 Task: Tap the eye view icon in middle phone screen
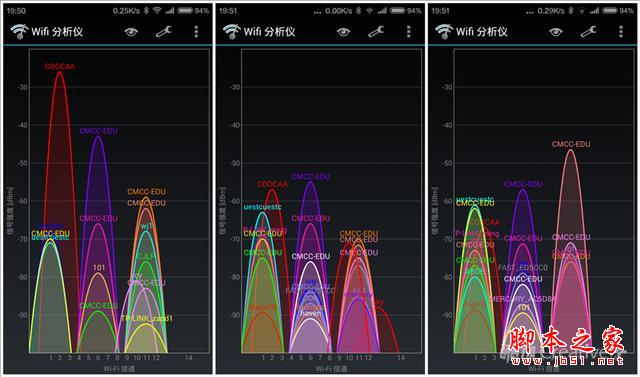click(x=343, y=31)
